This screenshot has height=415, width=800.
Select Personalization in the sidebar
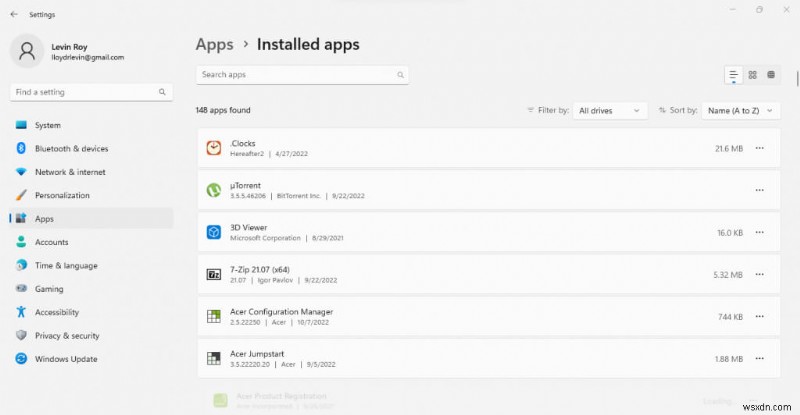(x=91, y=195)
